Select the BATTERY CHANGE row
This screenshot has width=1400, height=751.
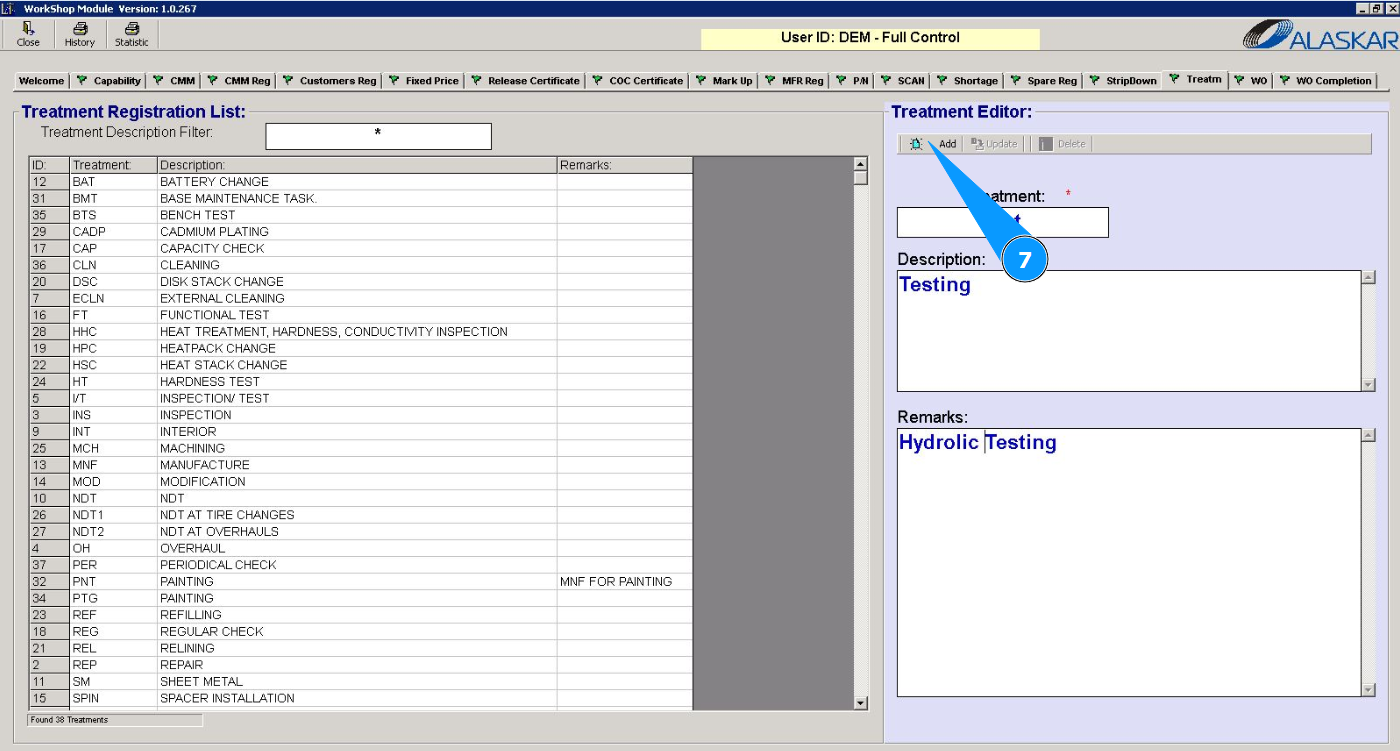360,182
